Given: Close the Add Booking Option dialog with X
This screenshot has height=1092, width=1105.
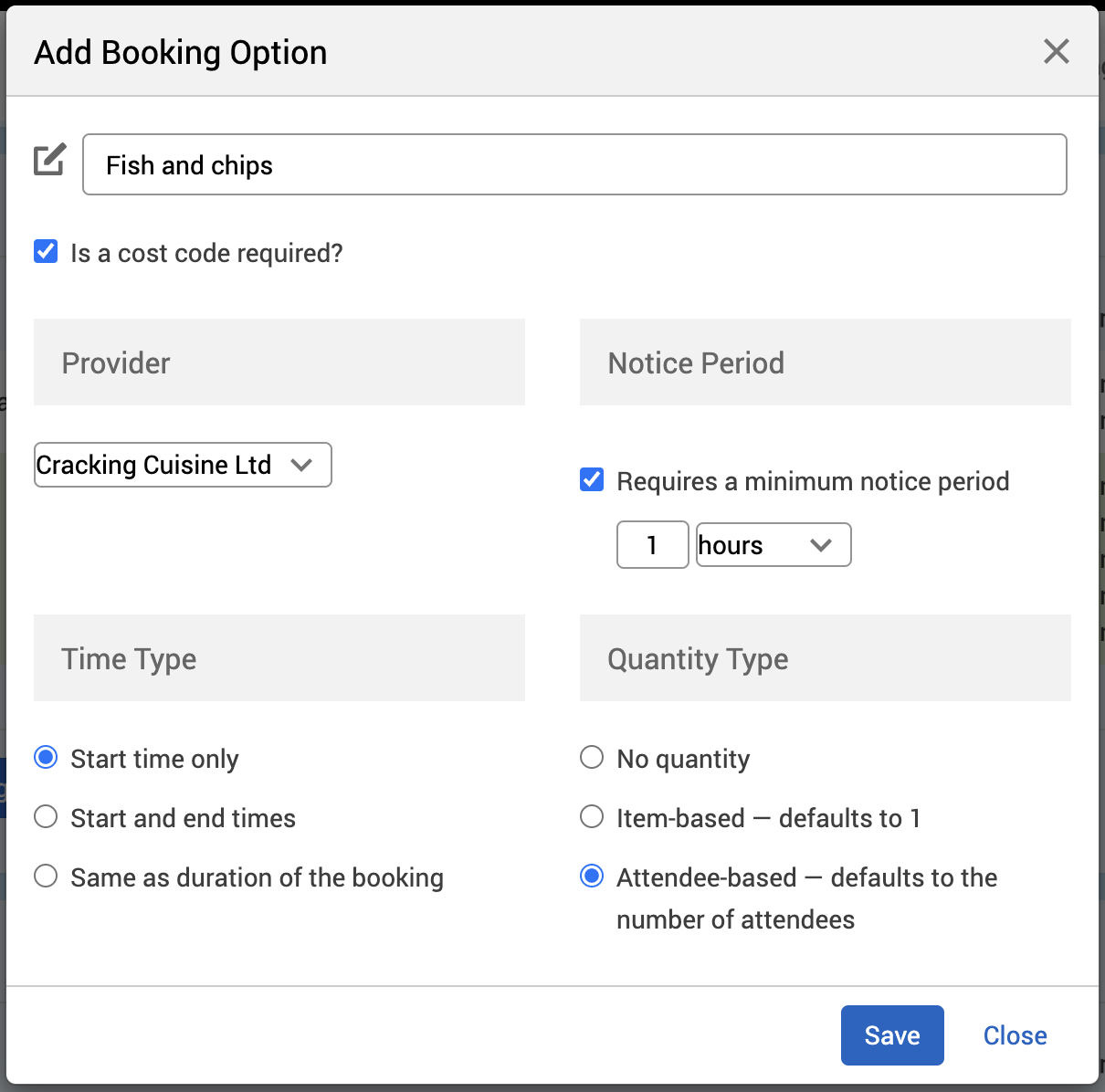Looking at the screenshot, I should [x=1056, y=52].
